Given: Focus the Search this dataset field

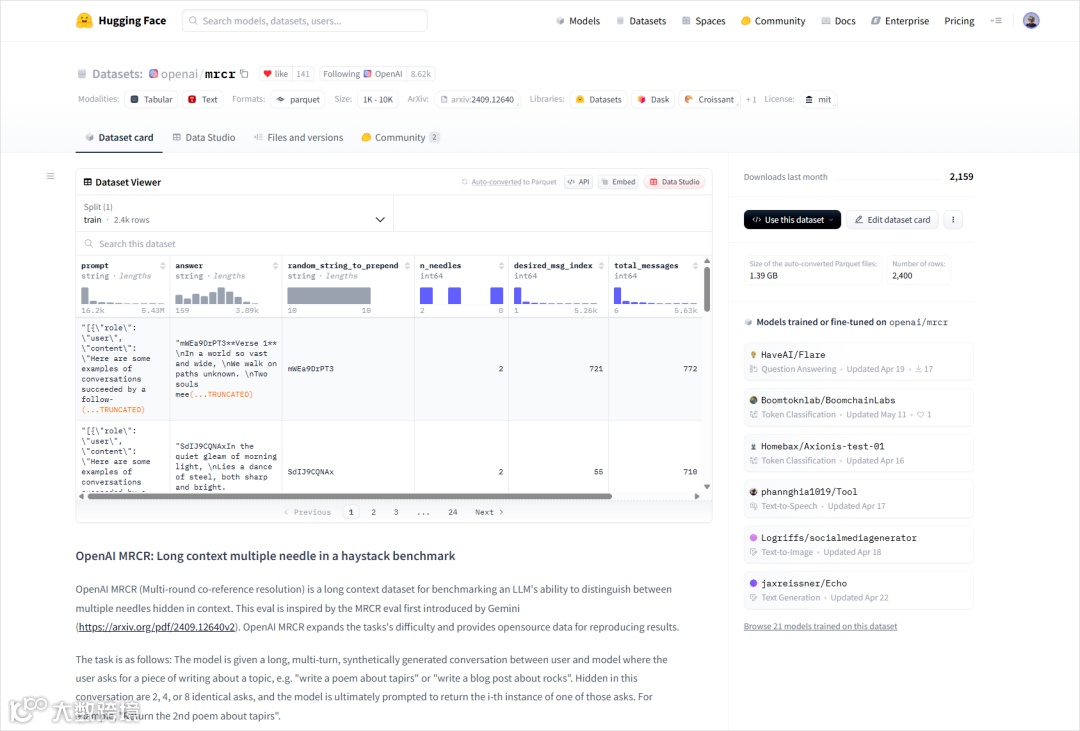Looking at the screenshot, I should click(x=393, y=244).
